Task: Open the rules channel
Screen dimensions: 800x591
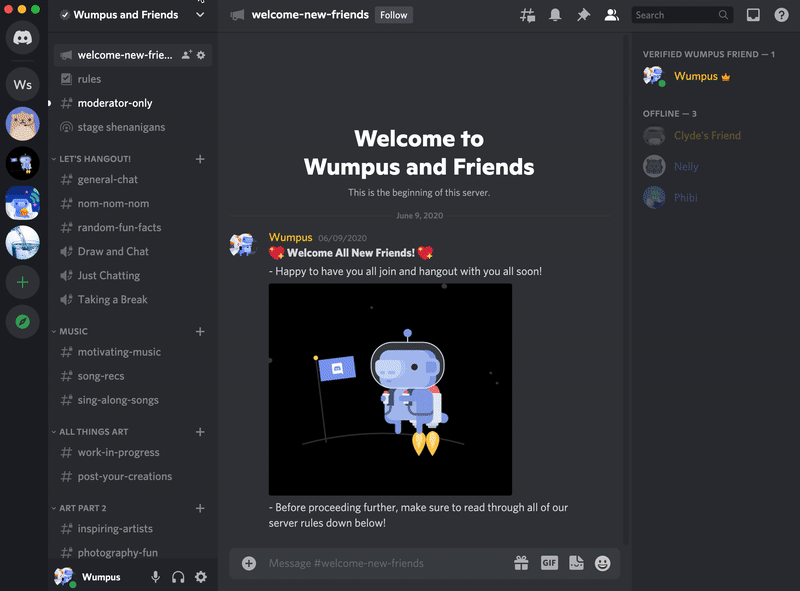Action: pos(89,79)
